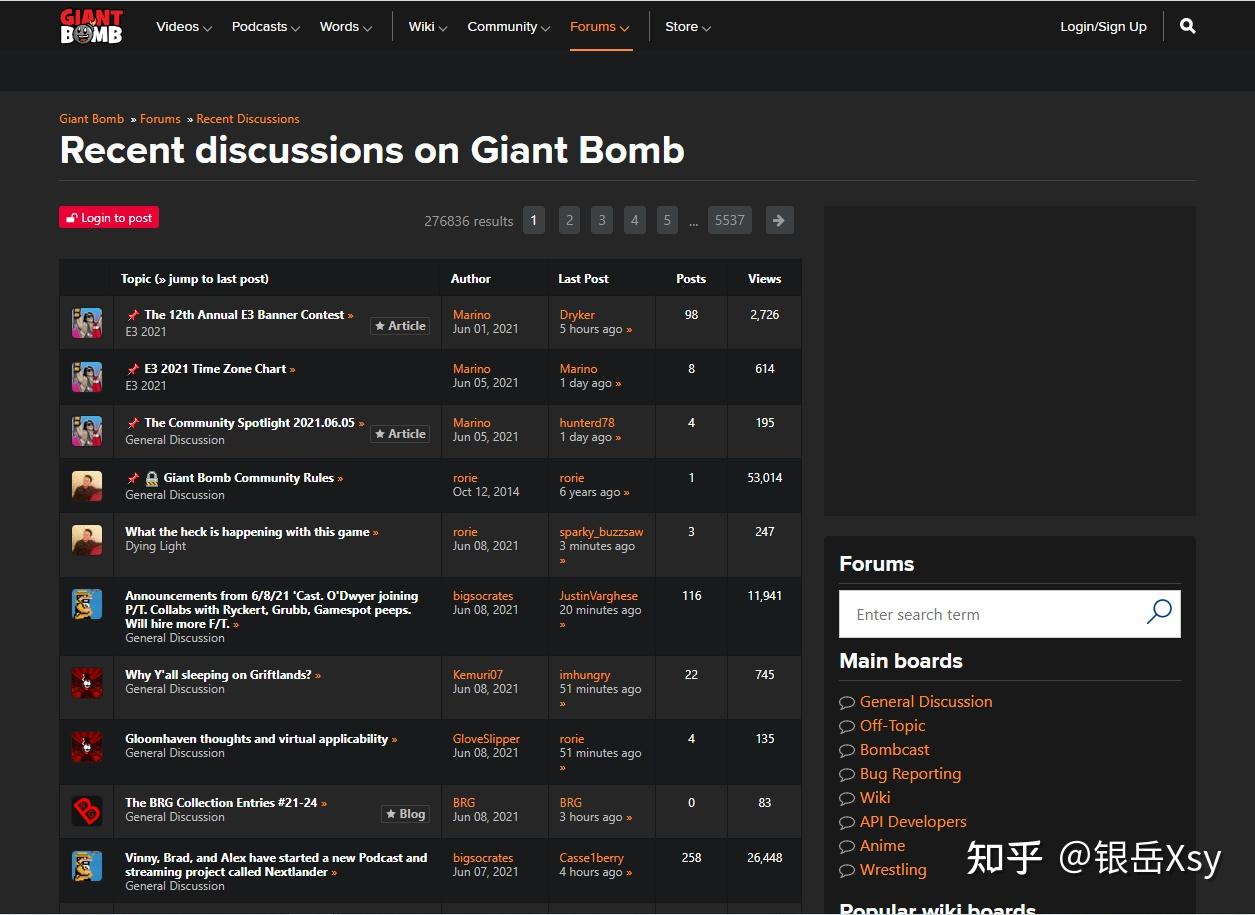
Task: Open the Store menu
Action: pyautogui.click(x=687, y=27)
